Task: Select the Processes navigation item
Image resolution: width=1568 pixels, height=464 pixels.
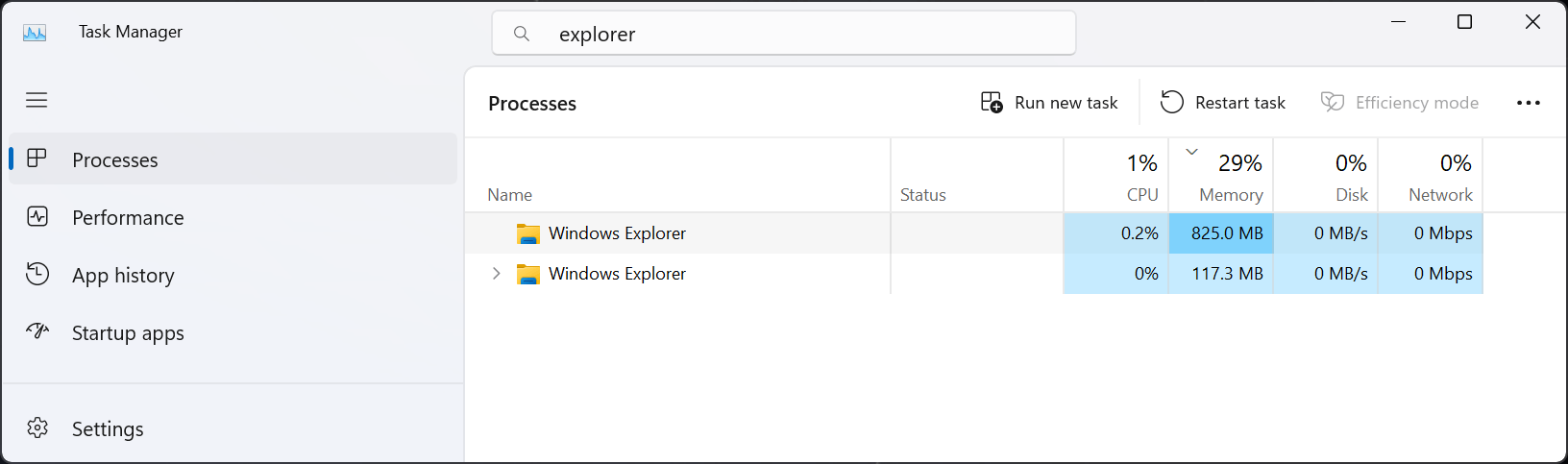Action: (233, 159)
